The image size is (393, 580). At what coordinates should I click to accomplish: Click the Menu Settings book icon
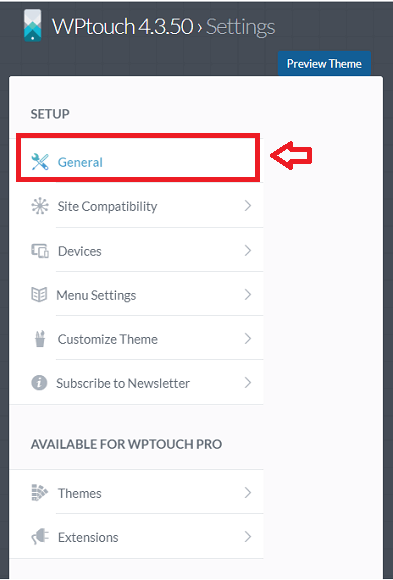pyautogui.click(x=39, y=295)
